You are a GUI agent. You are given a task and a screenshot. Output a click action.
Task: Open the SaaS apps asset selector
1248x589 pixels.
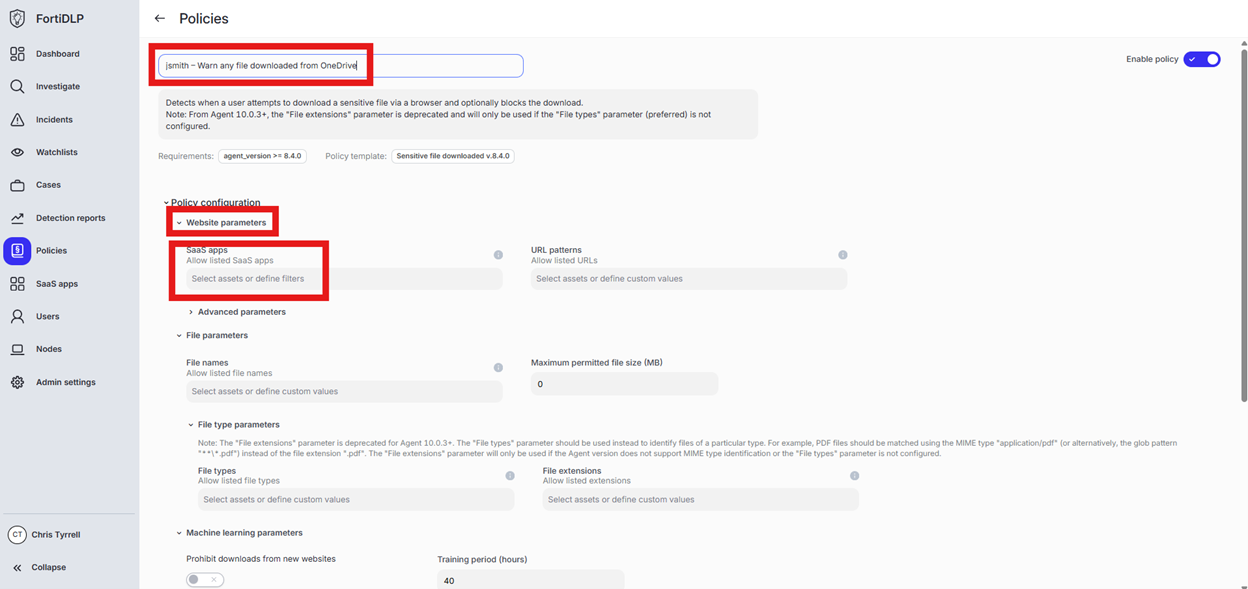tap(344, 279)
